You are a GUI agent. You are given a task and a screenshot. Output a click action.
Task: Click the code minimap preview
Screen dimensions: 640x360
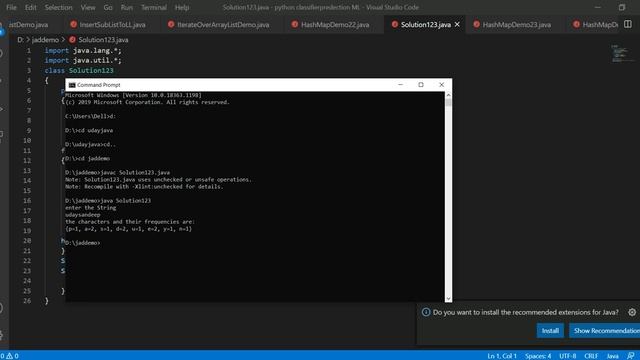tap(622, 53)
